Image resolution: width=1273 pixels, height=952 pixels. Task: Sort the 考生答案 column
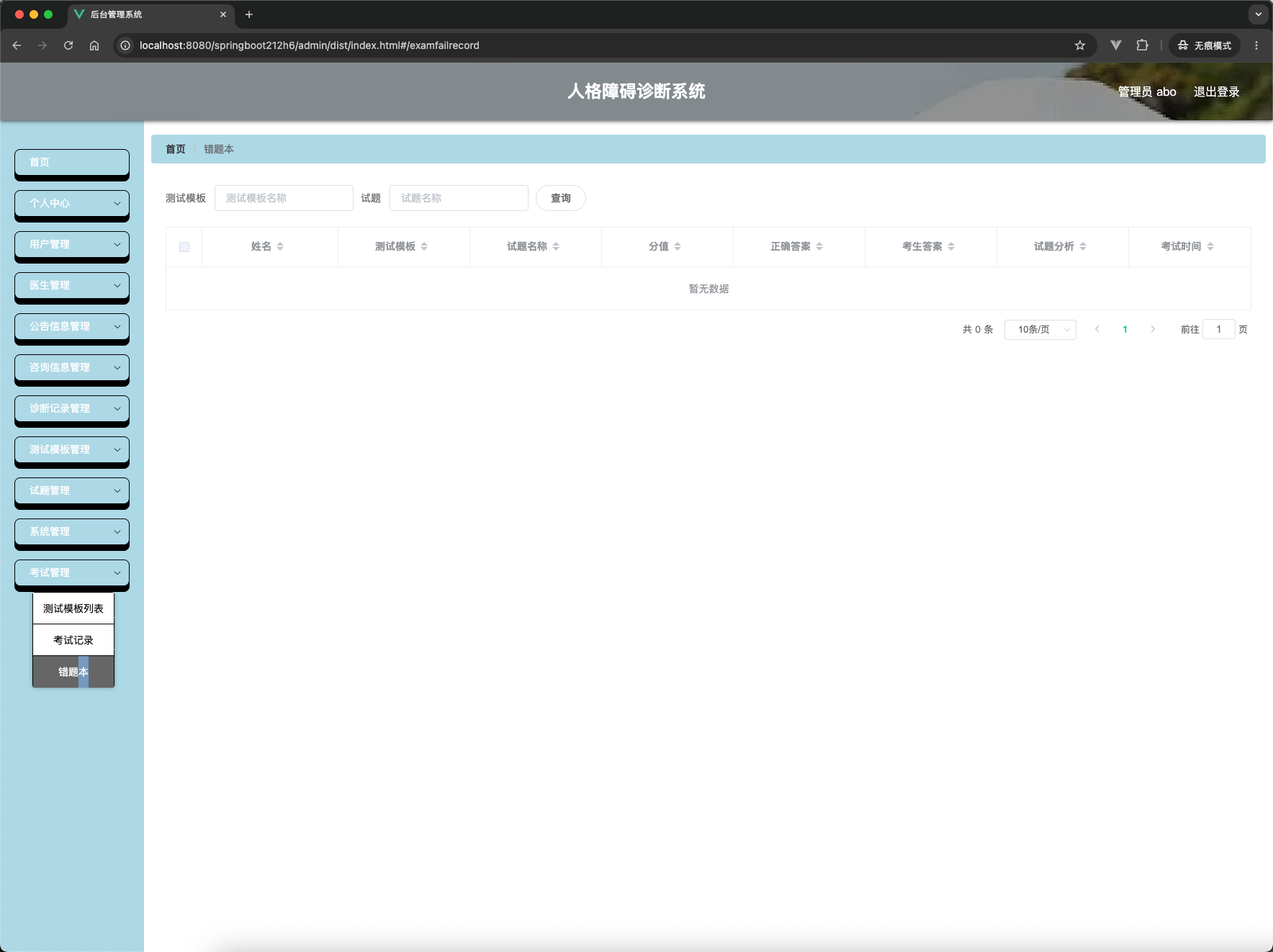951,246
